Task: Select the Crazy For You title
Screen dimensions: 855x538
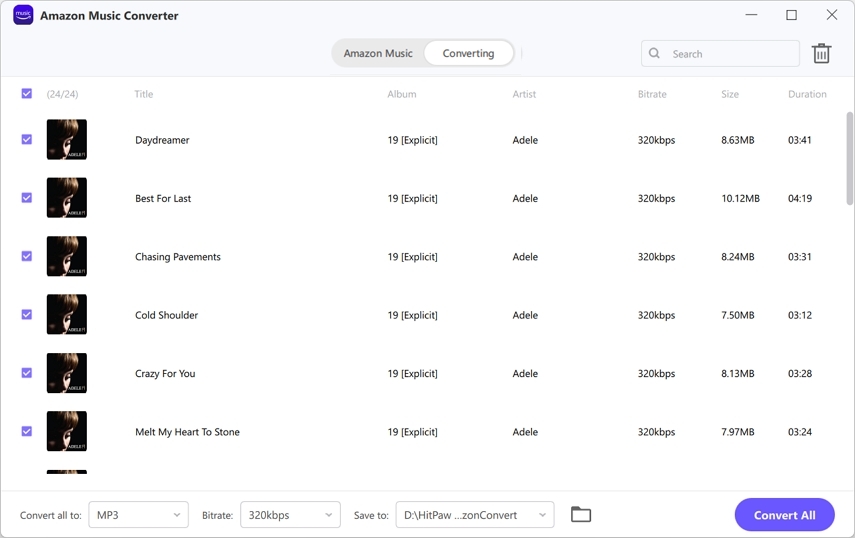Action: 165,373
